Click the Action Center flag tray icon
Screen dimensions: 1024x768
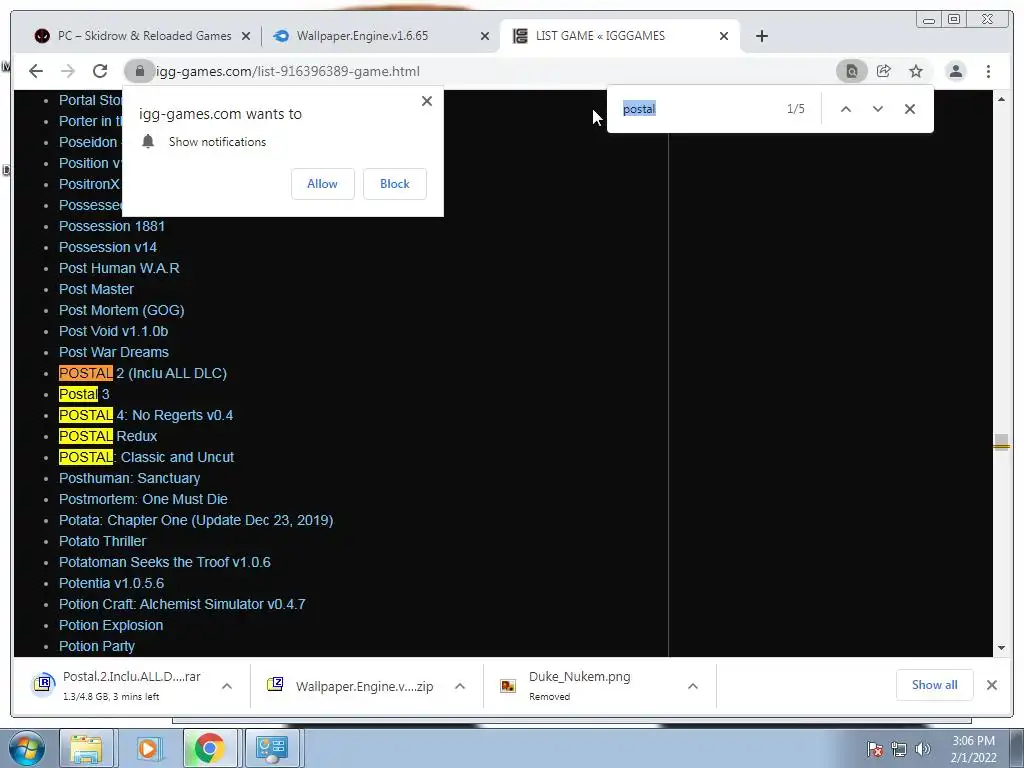coord(875,750)
